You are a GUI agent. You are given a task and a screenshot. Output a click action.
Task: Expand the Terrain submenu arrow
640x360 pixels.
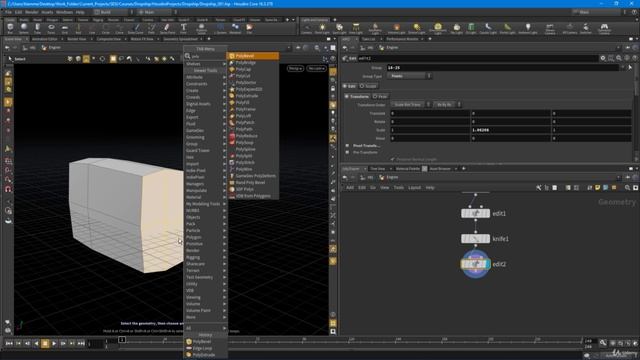224,271
